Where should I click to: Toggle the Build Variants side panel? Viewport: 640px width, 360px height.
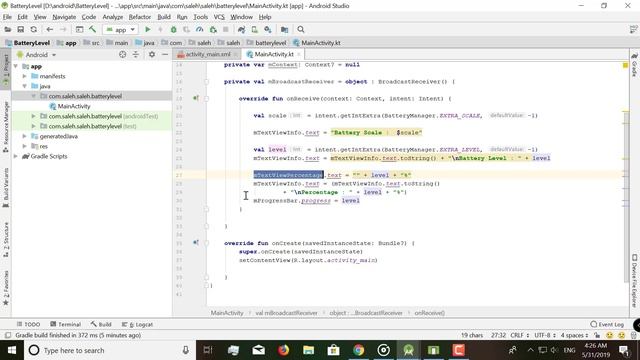(6, 187)
